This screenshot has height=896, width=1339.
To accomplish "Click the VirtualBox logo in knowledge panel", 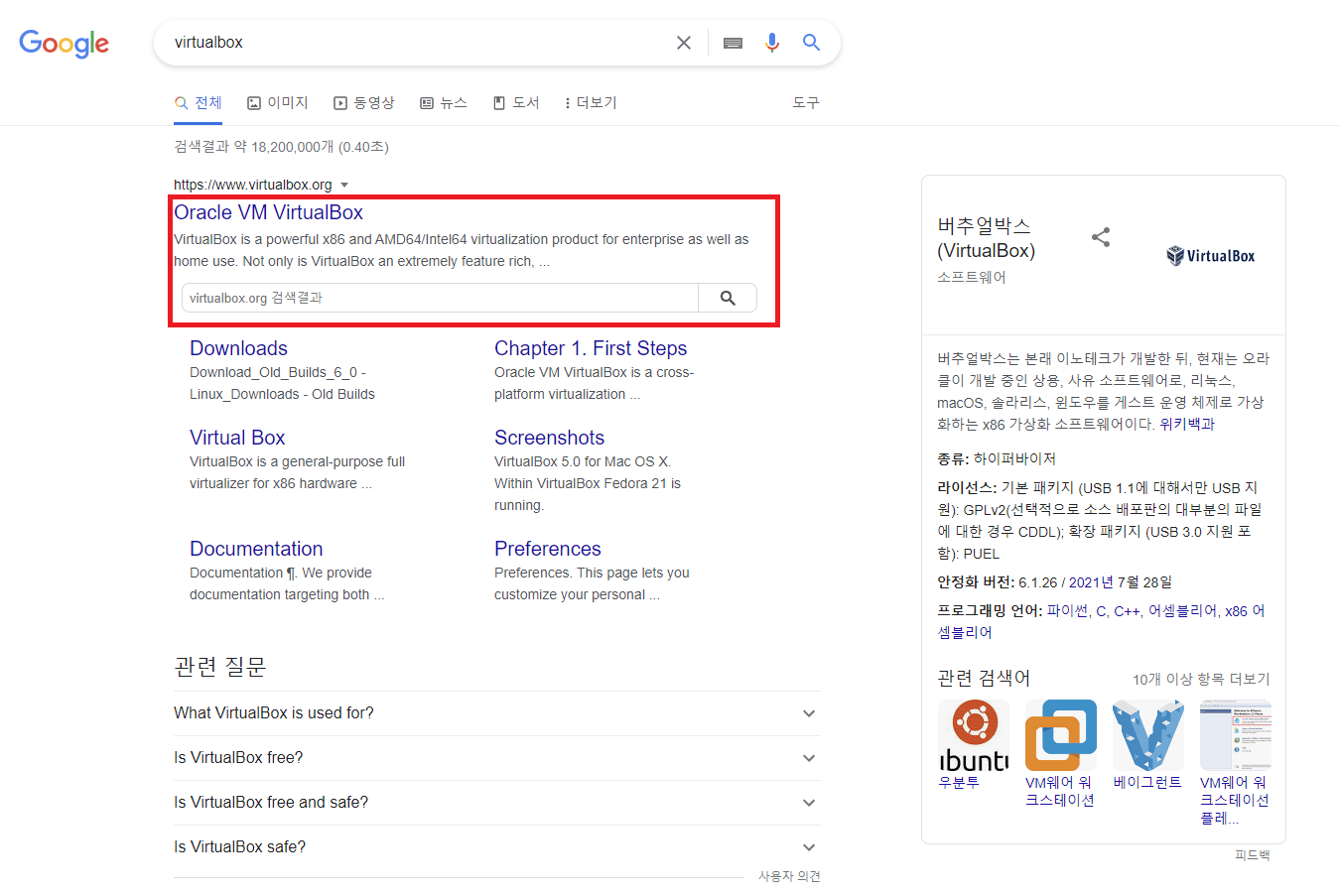I will click(x=1210, y=255).
